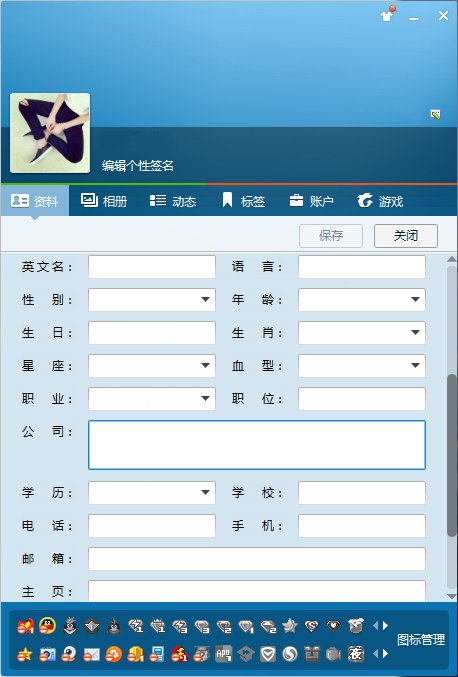Click the QQ penguin smiley badge icon
Screen dimensions: 458x677
point(47,625)
